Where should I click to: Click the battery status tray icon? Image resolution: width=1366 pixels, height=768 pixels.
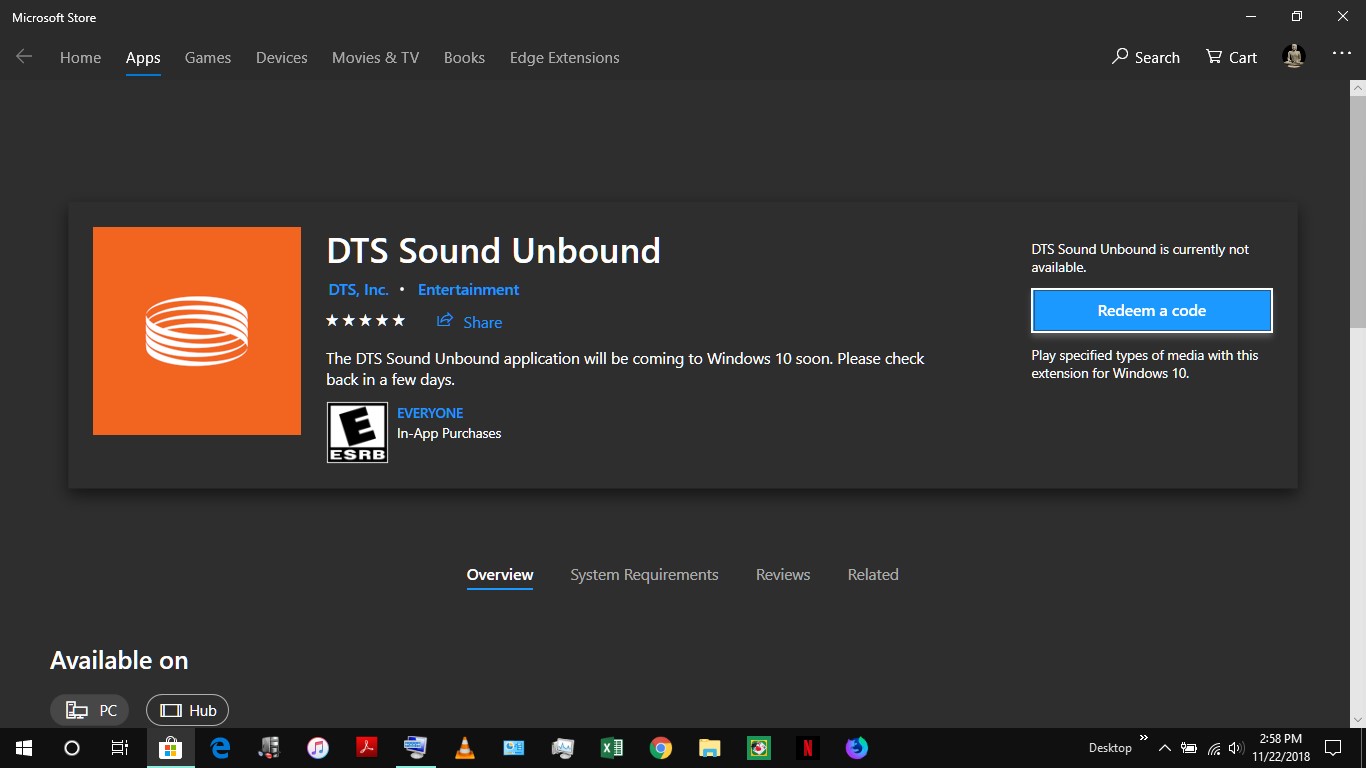coord(1189,748)
